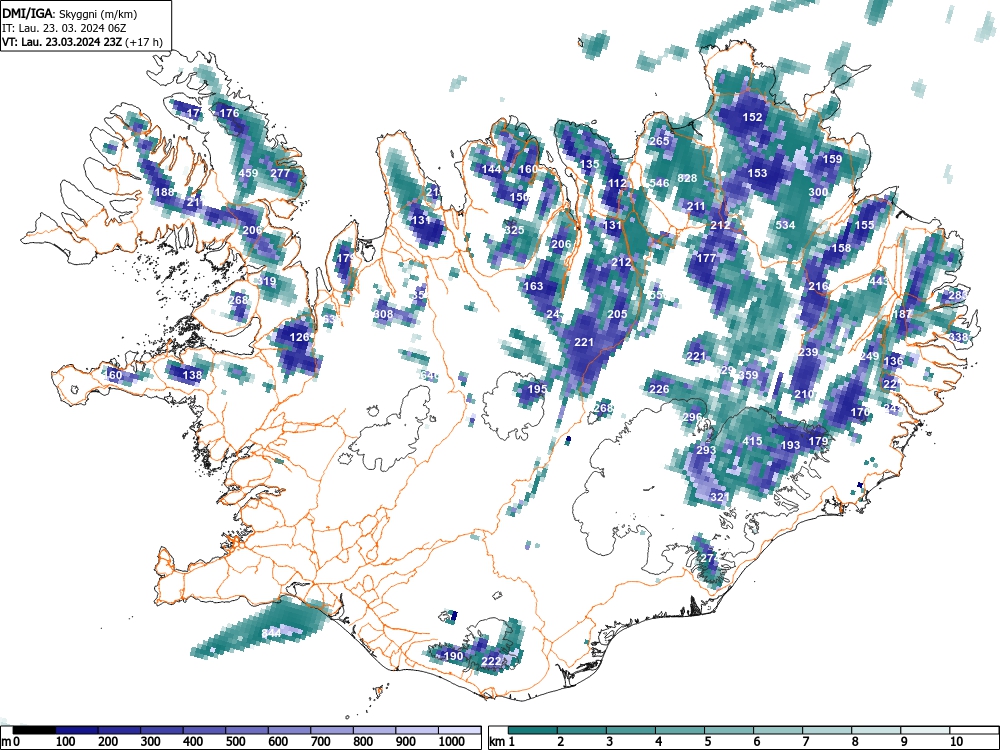Viewport: 1000px width, 750px height.
Task: Click the black 0–100 m legend swatch
Action: coord(34,730)
